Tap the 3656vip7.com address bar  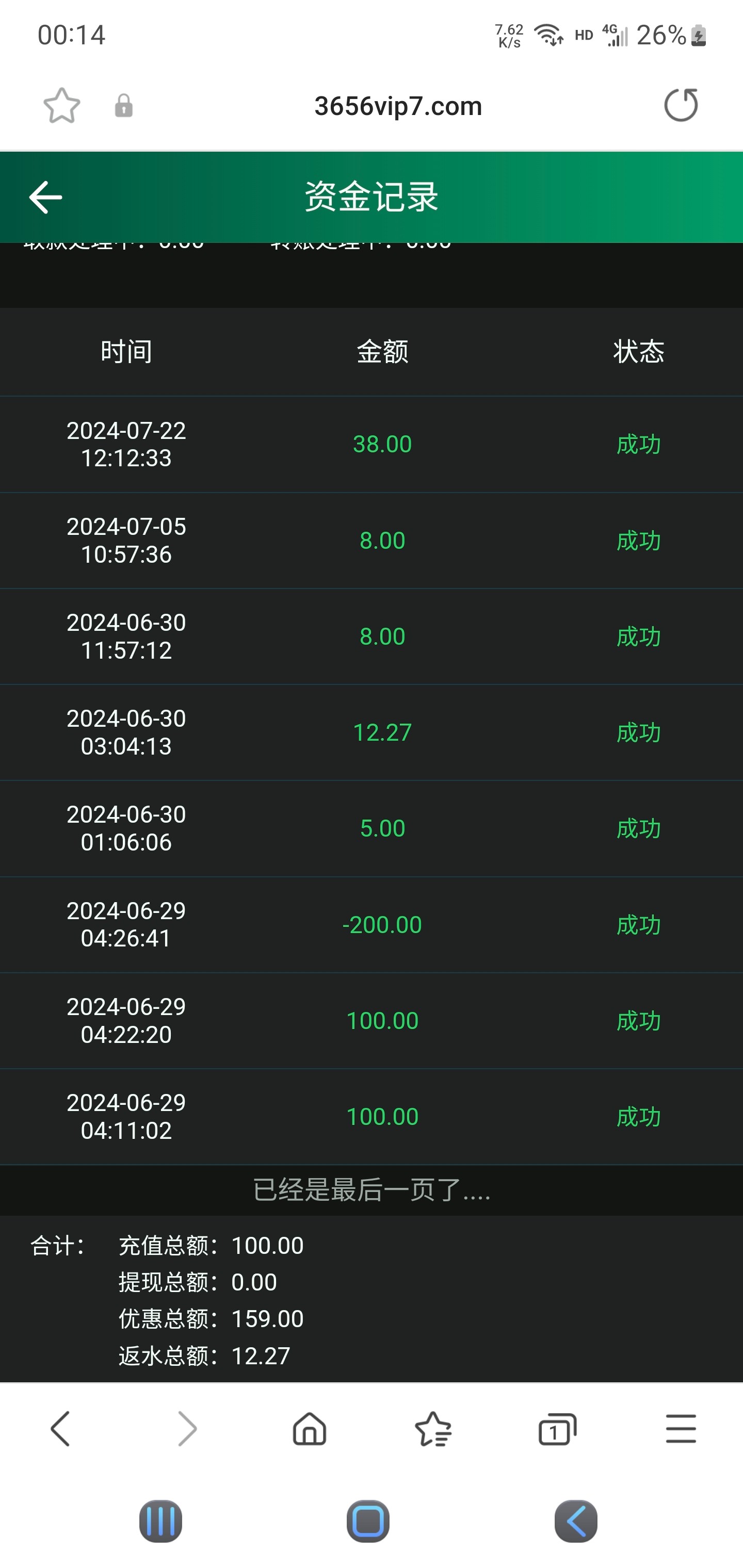[398, 107]
